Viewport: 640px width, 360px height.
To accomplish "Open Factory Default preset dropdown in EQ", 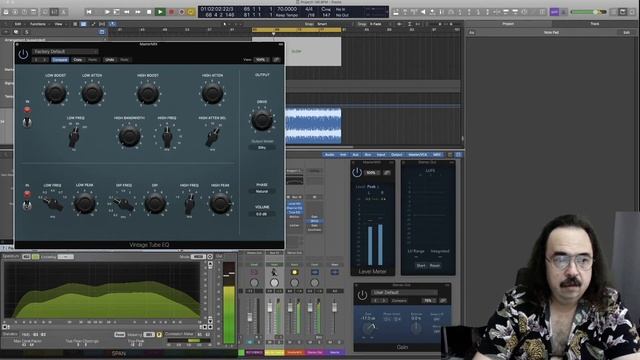I will tap(65, 51).
